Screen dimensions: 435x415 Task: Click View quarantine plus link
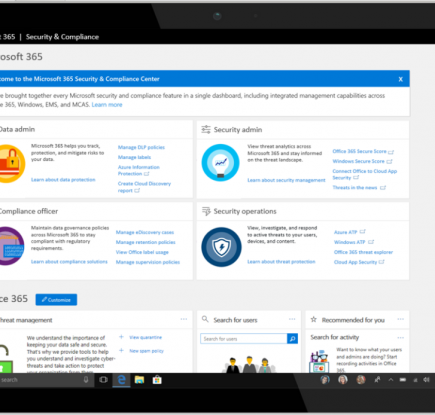tap(141, 337)
